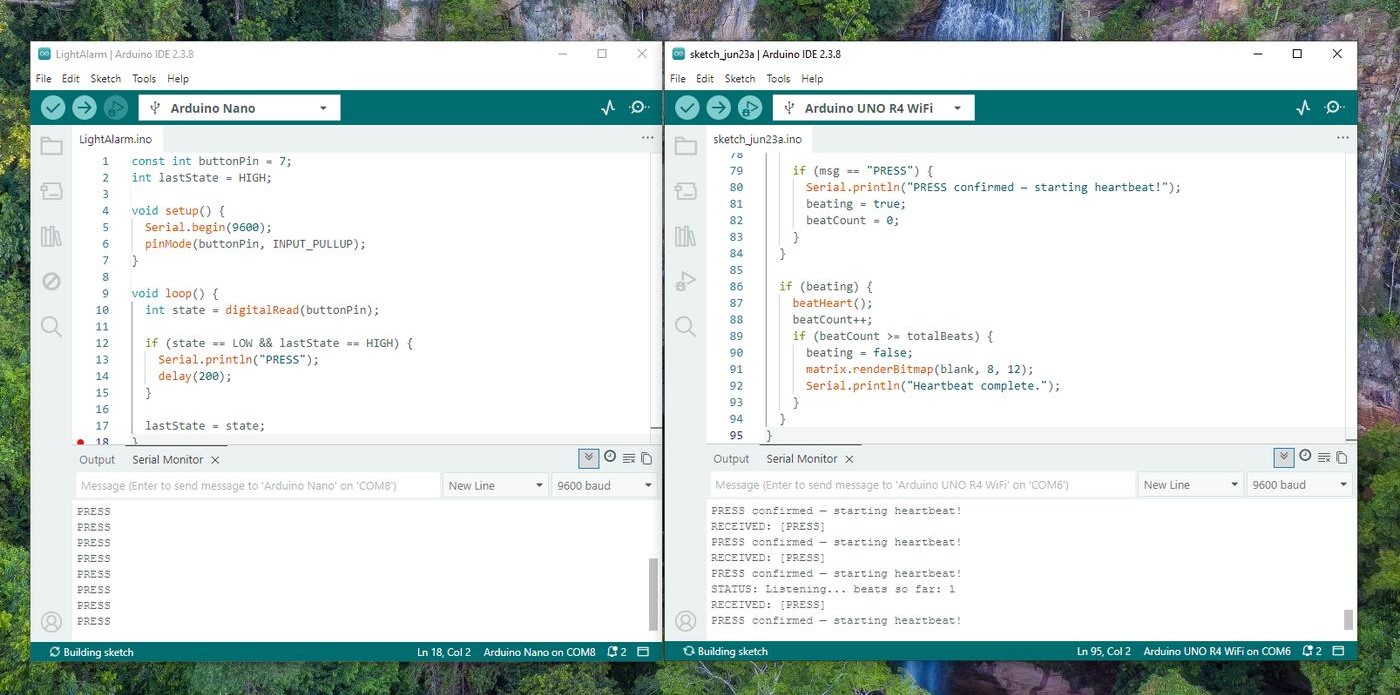
Task: Open Arduino Nano board selector dropdown
Action: click(240, 108)
